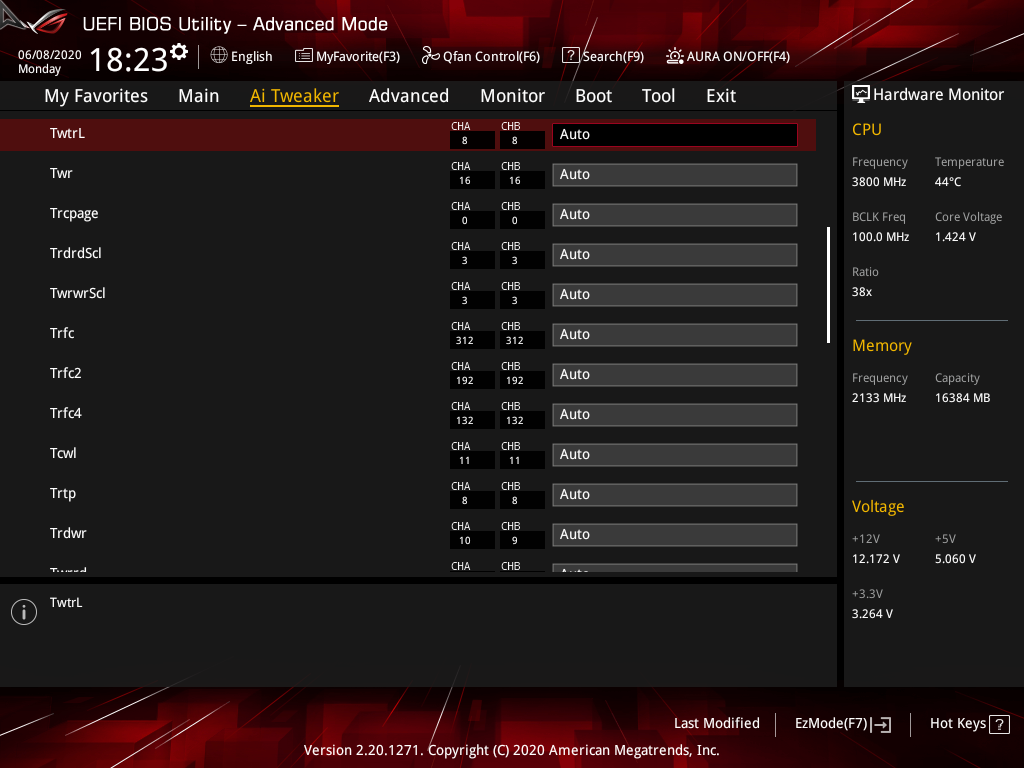Select the TwrwrScl Auto field

[675, 295]
